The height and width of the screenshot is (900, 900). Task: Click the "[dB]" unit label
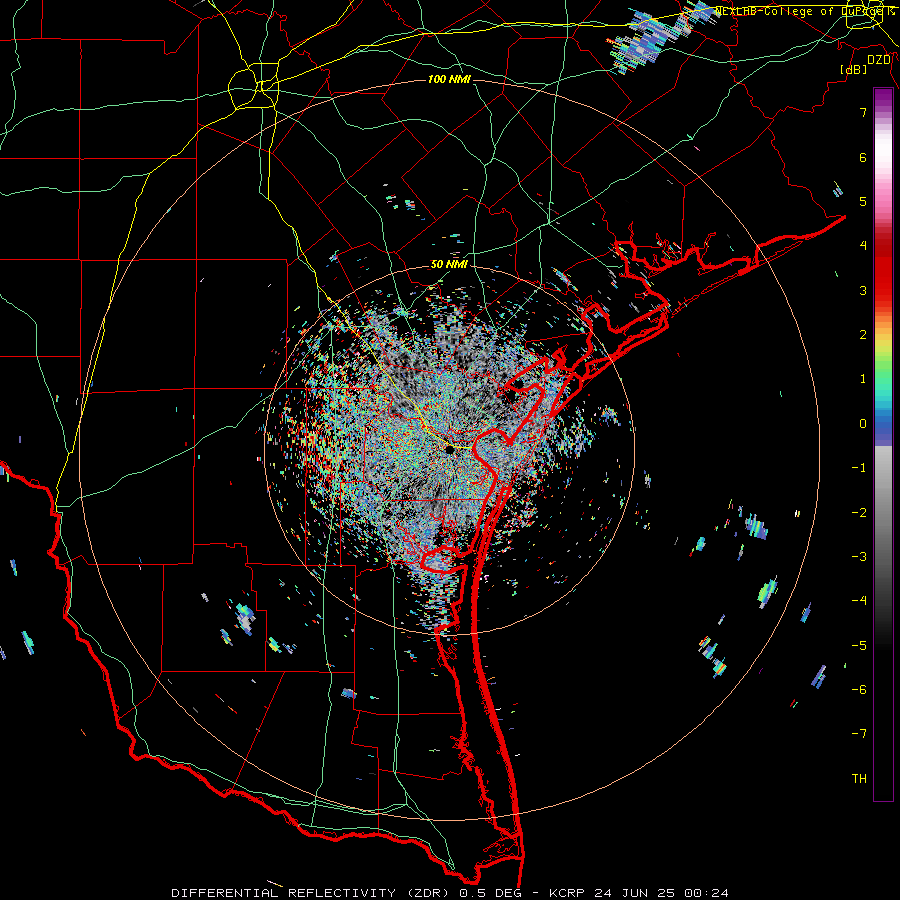point(854,69)
